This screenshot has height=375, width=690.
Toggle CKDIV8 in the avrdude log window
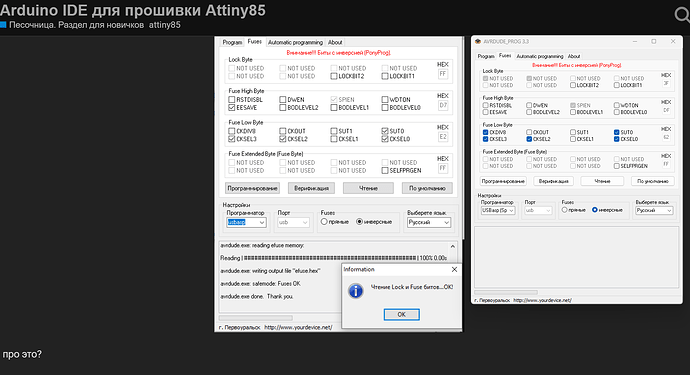tap(231, 131)
